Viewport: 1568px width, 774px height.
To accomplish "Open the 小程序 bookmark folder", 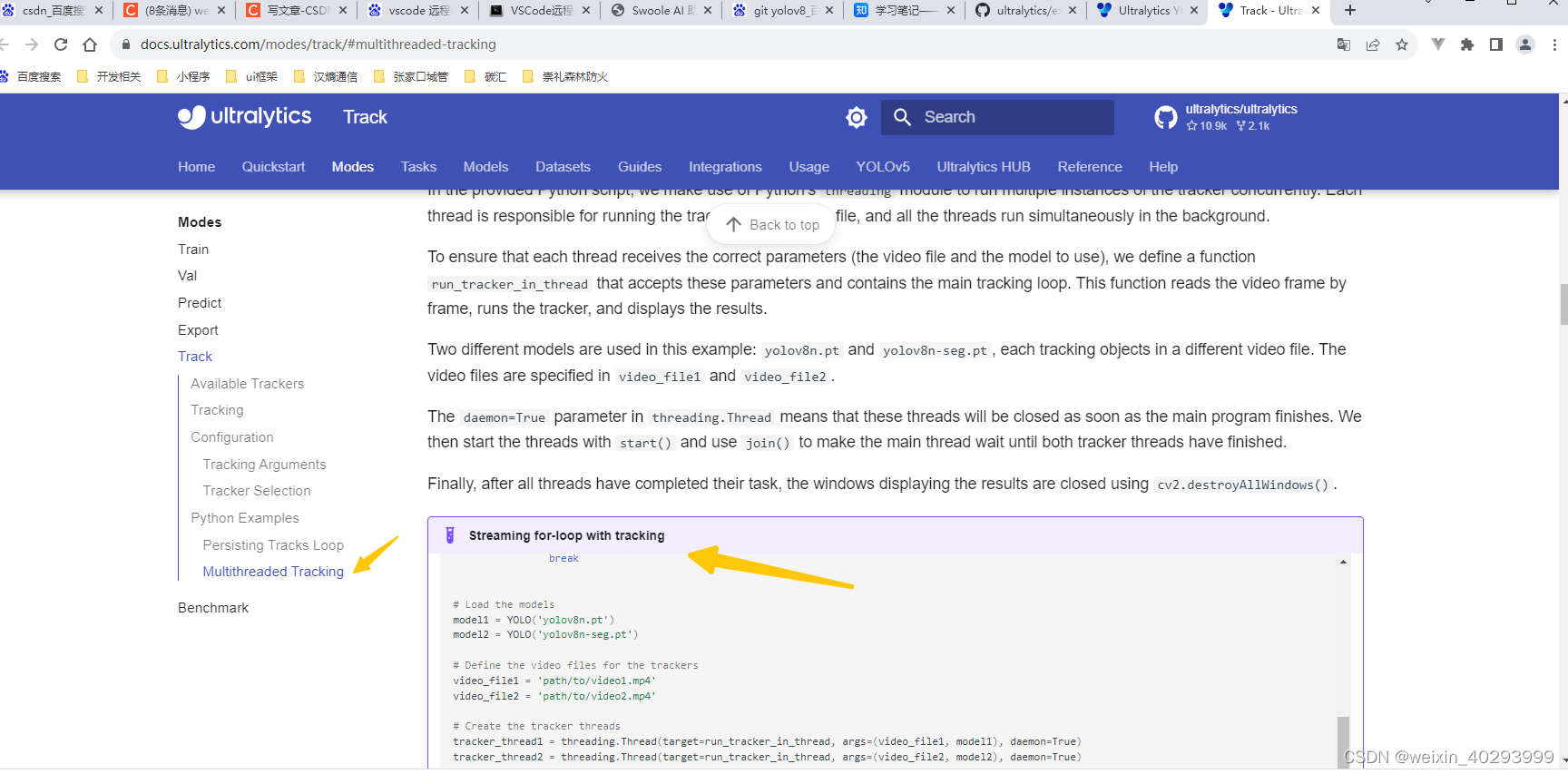I will pos(183,77).
